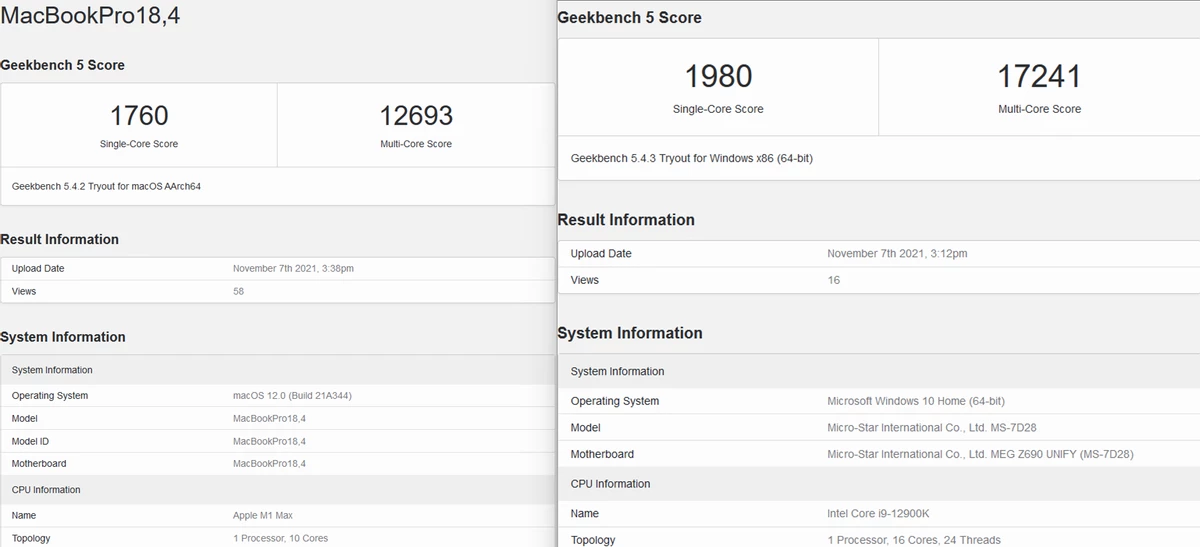Screen dimensions: 1200x547
Task: Select the 12693 multi-core score value
Action: click(x=416, y=115)
